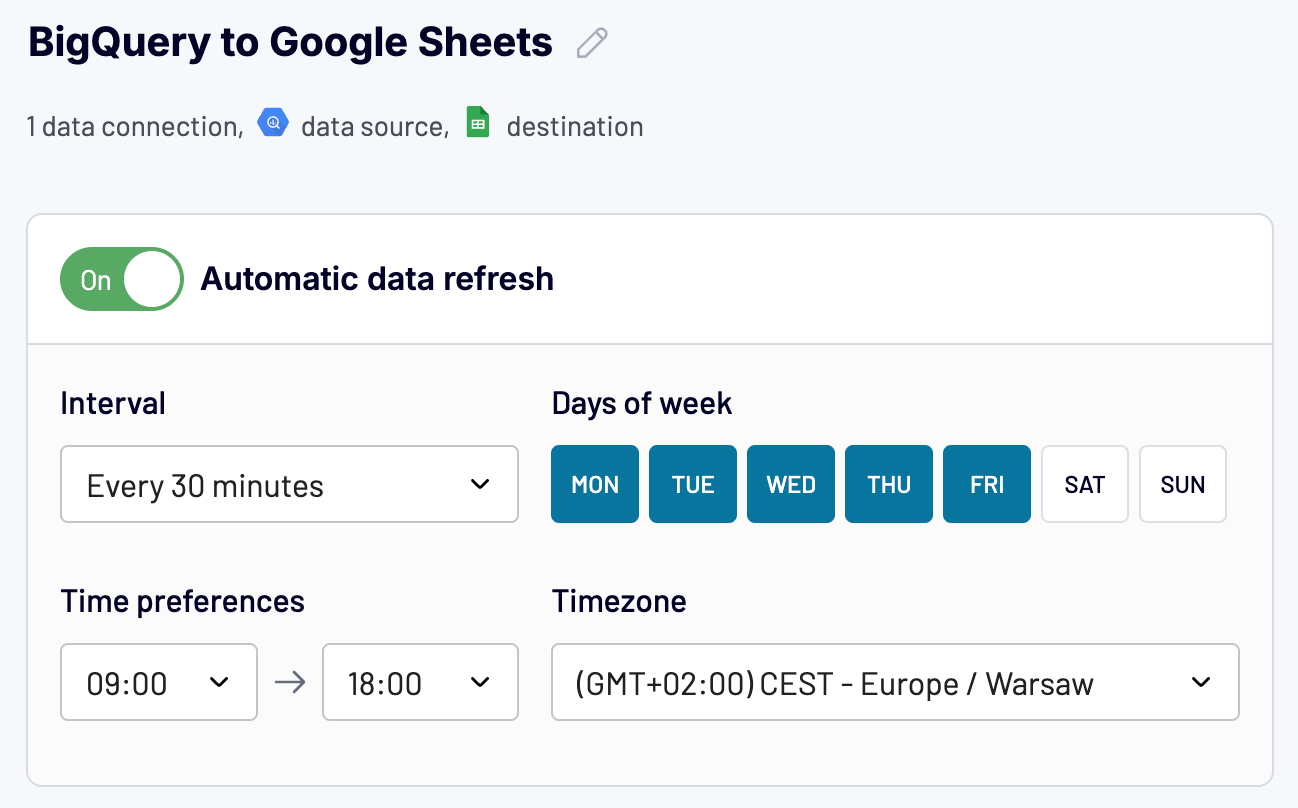Click the Google Sheets destination icon
The width and height of the screenshot is (1298, 808).
(477, 122)
